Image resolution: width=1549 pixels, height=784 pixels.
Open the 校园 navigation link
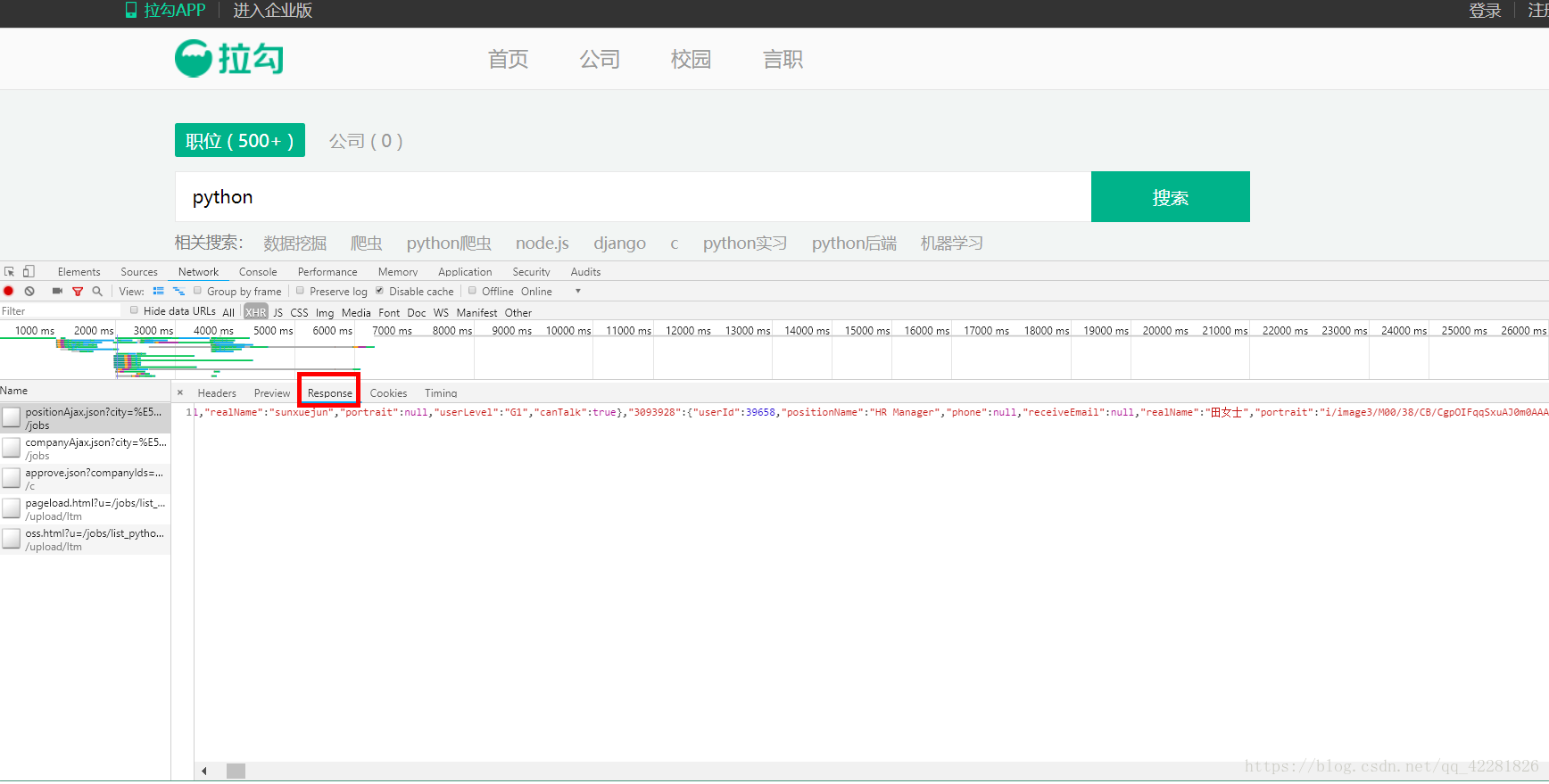[x=692, y=59]
